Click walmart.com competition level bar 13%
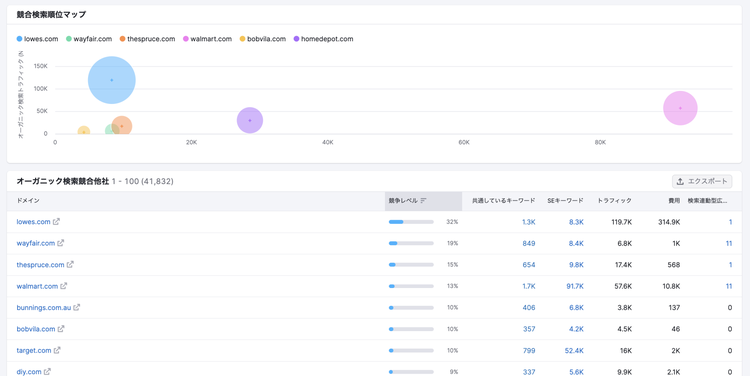Screen dimensions: 750x376 [411, 286]
